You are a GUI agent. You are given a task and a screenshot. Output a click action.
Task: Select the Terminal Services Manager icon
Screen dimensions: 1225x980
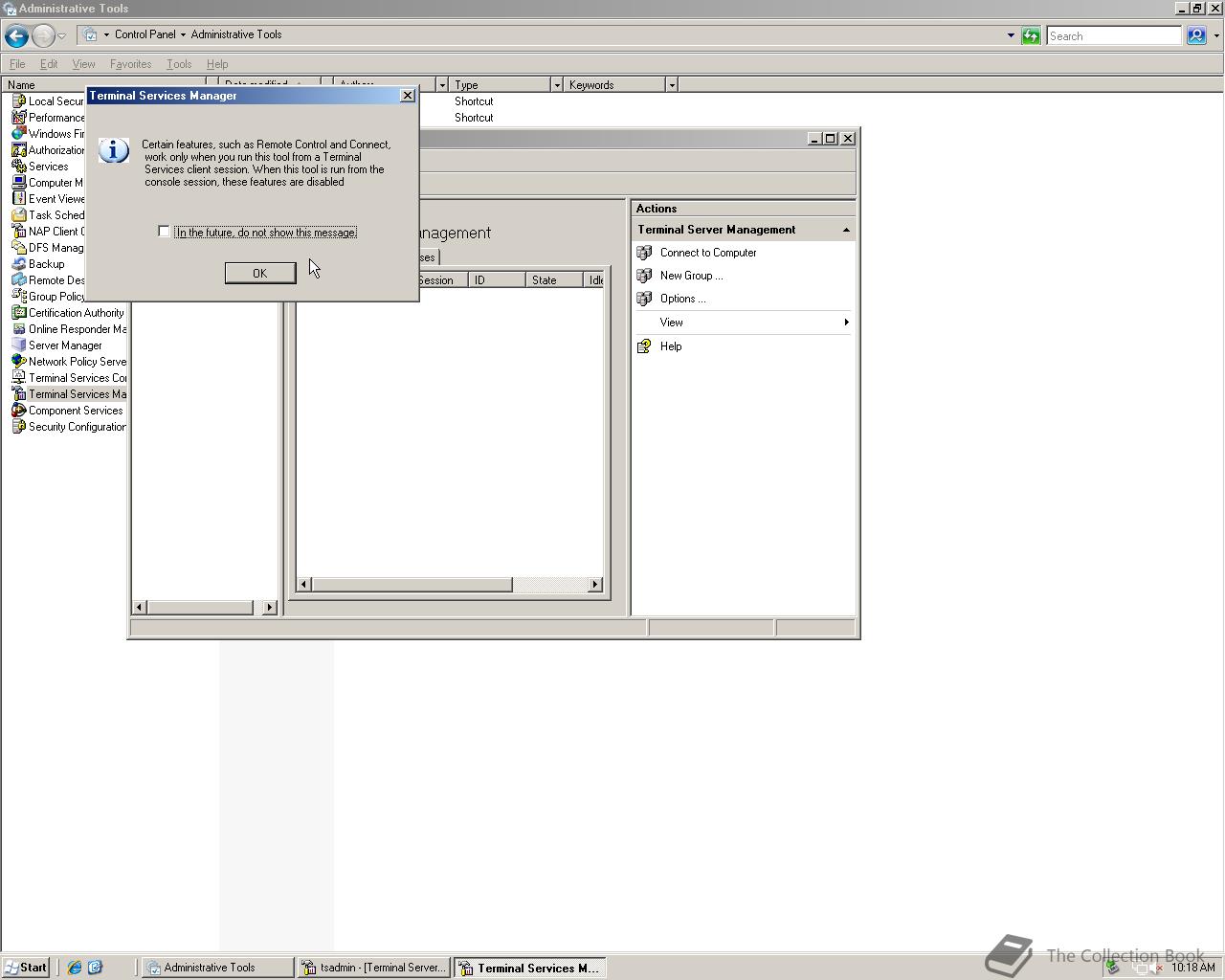point(18,394)
